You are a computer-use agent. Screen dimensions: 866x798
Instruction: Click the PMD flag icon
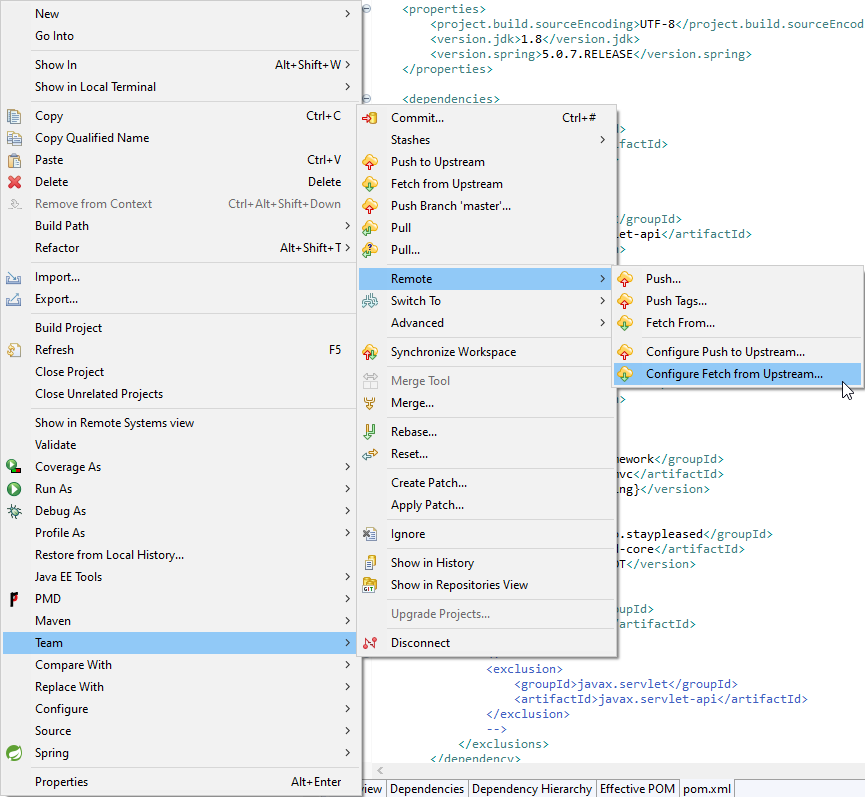click(x=14, y=598)
